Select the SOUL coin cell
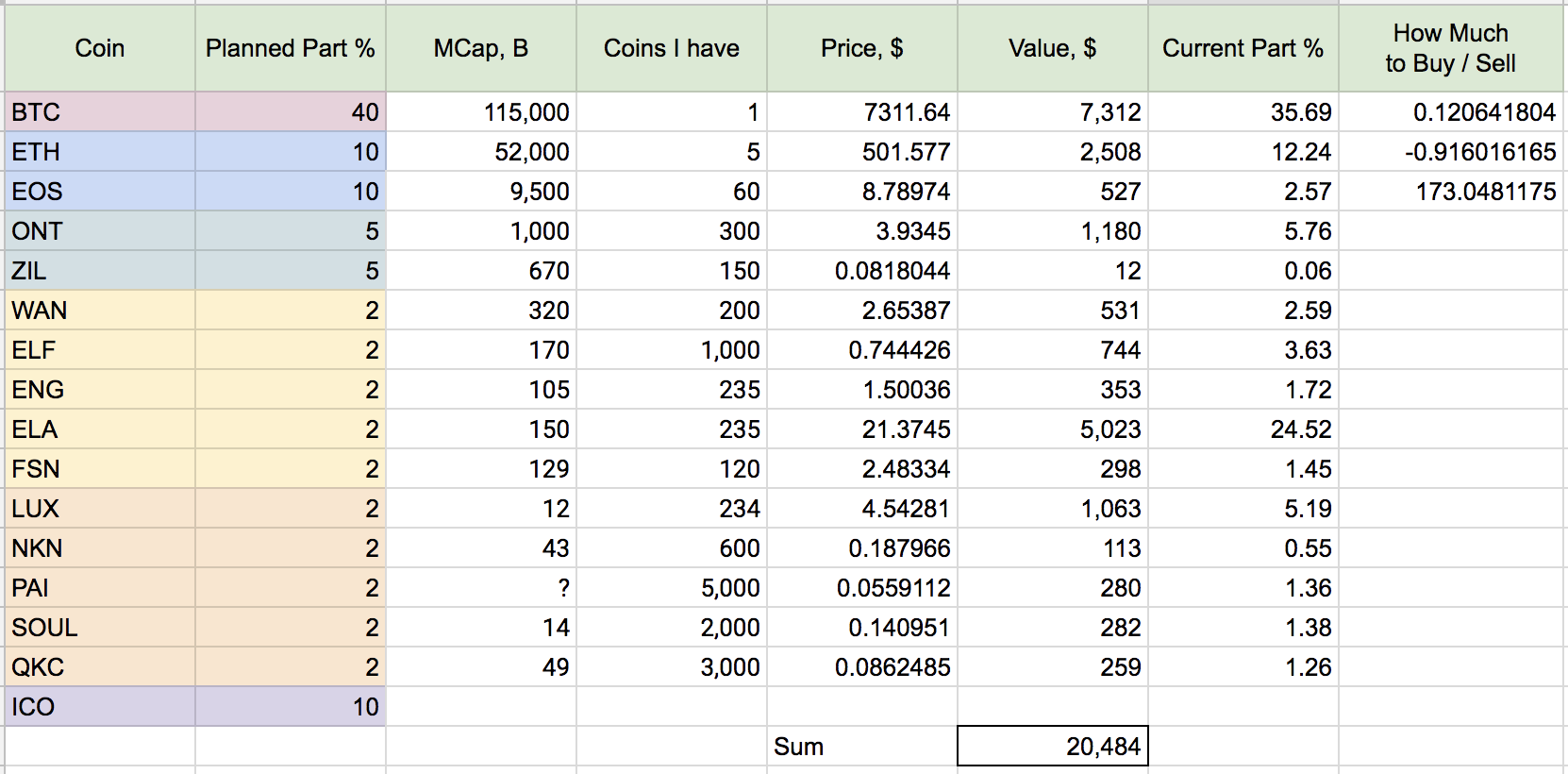This screenshot has width=1568, height=774. pyautogui.click(x=99, y=628)
